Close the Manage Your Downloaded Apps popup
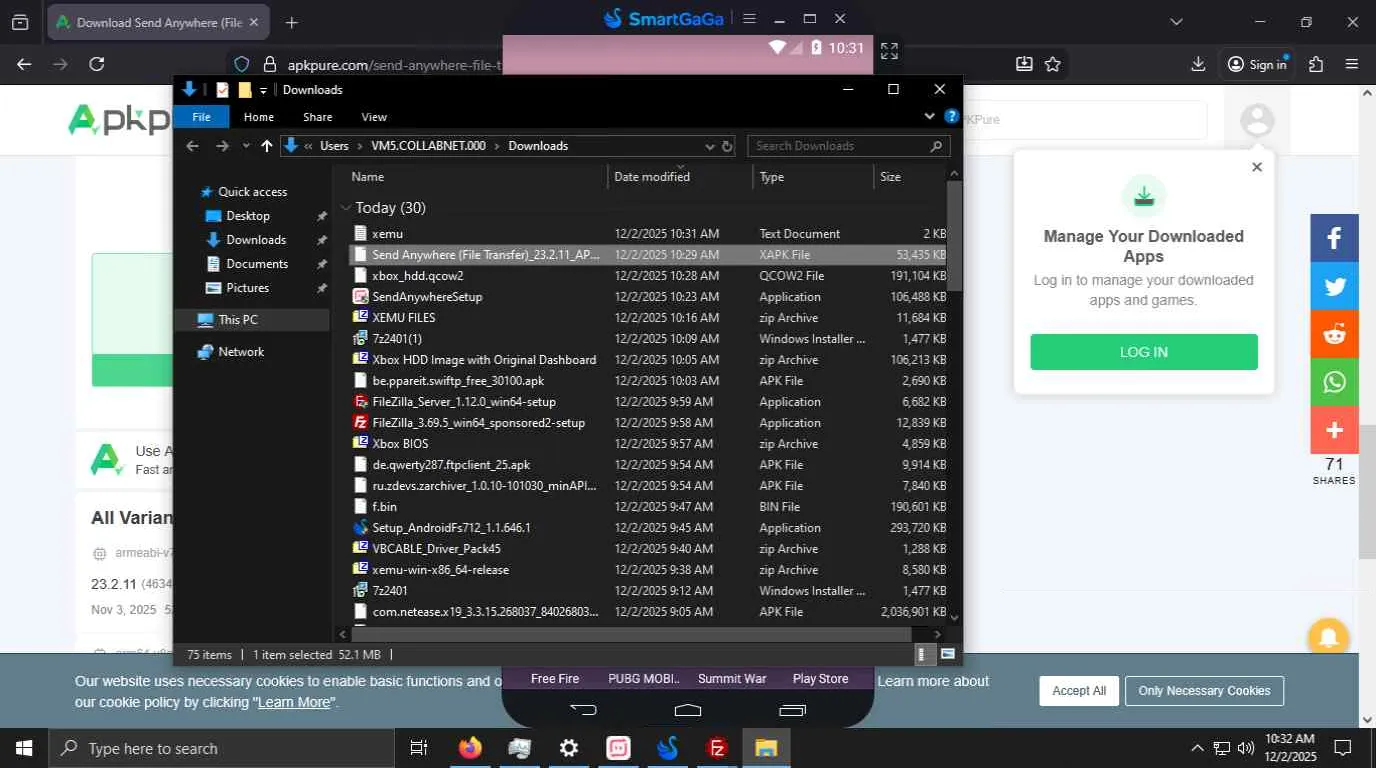The width and height of the screenshot is (1376, 768). 1257,167
